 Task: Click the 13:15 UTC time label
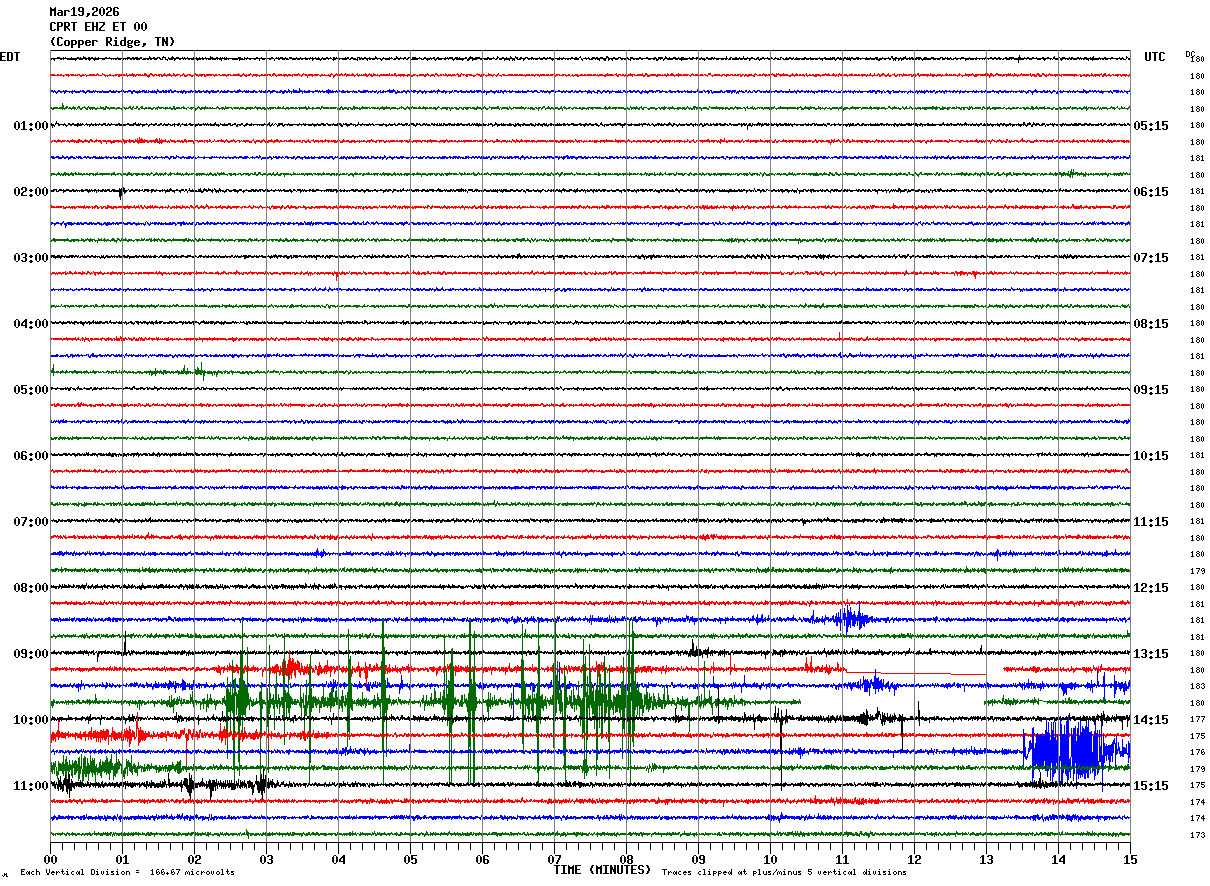[1151, 654]
